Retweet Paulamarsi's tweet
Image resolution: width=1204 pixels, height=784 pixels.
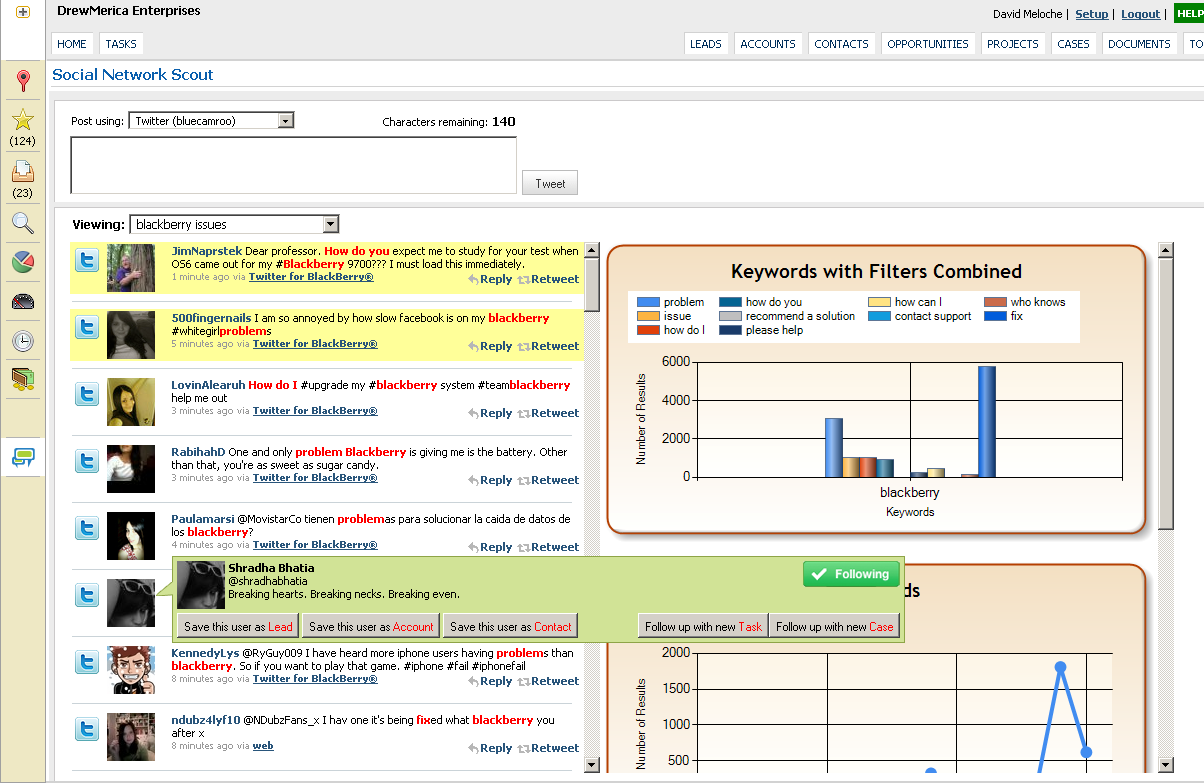pos(548,547)
